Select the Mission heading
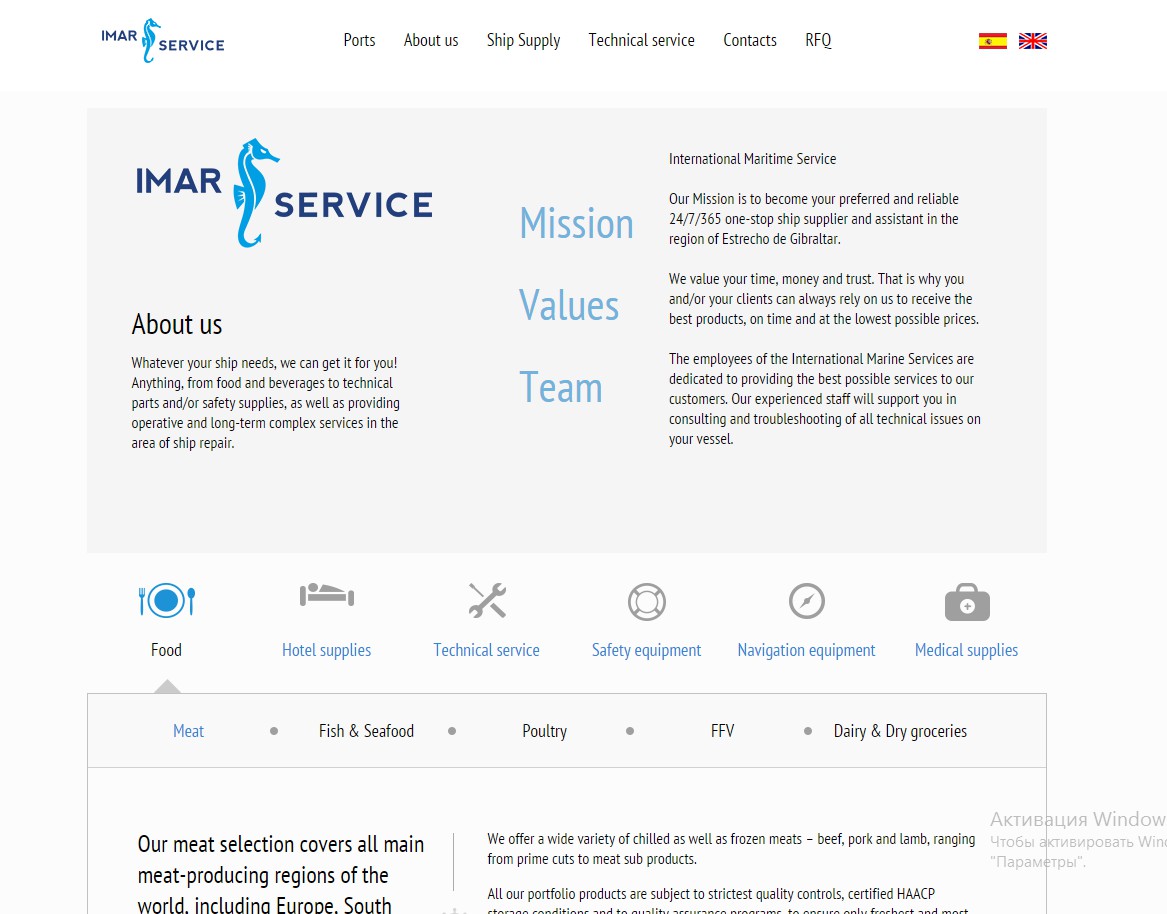 coord(576,223)
